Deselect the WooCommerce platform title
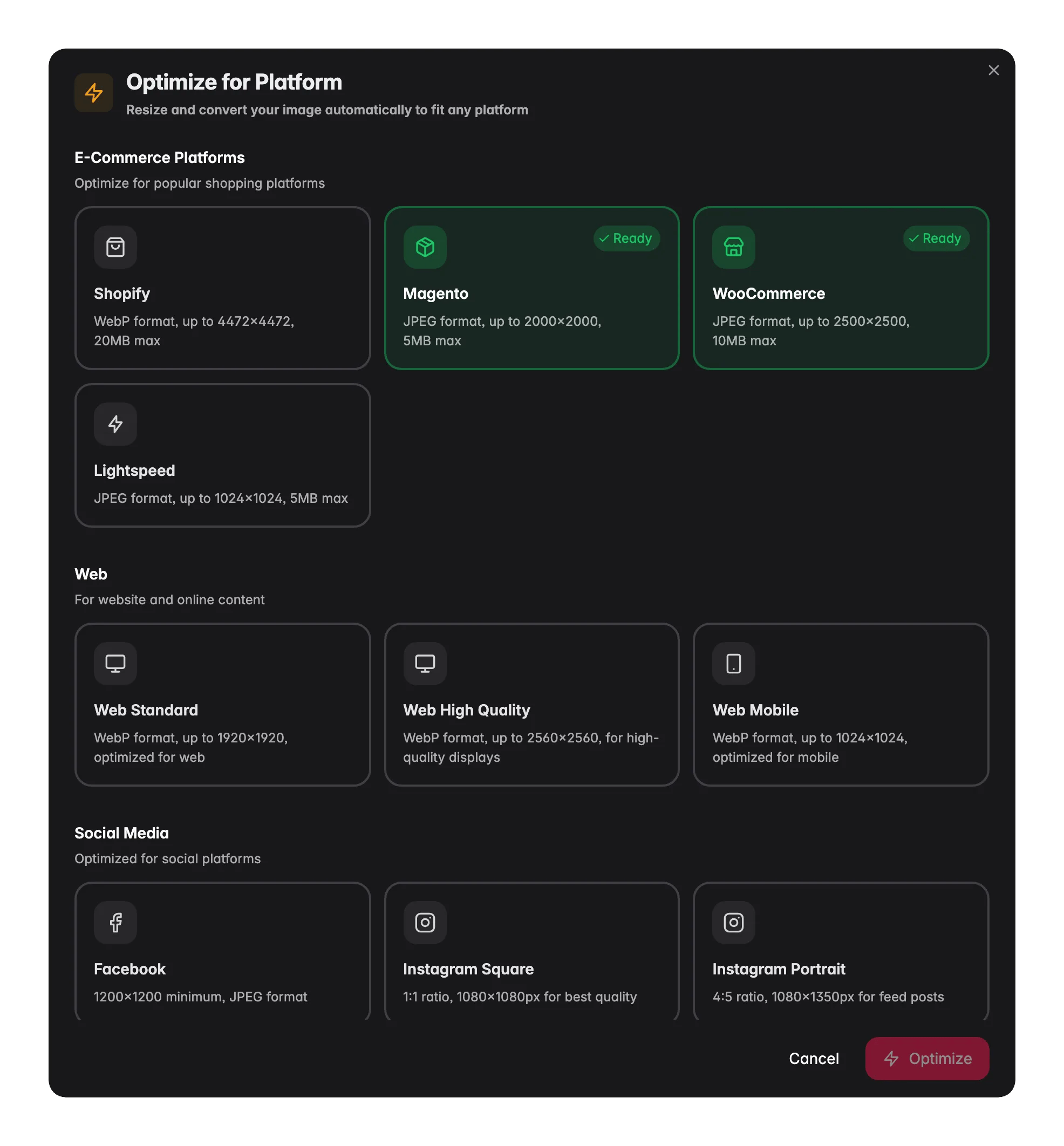 click(769, 294)
